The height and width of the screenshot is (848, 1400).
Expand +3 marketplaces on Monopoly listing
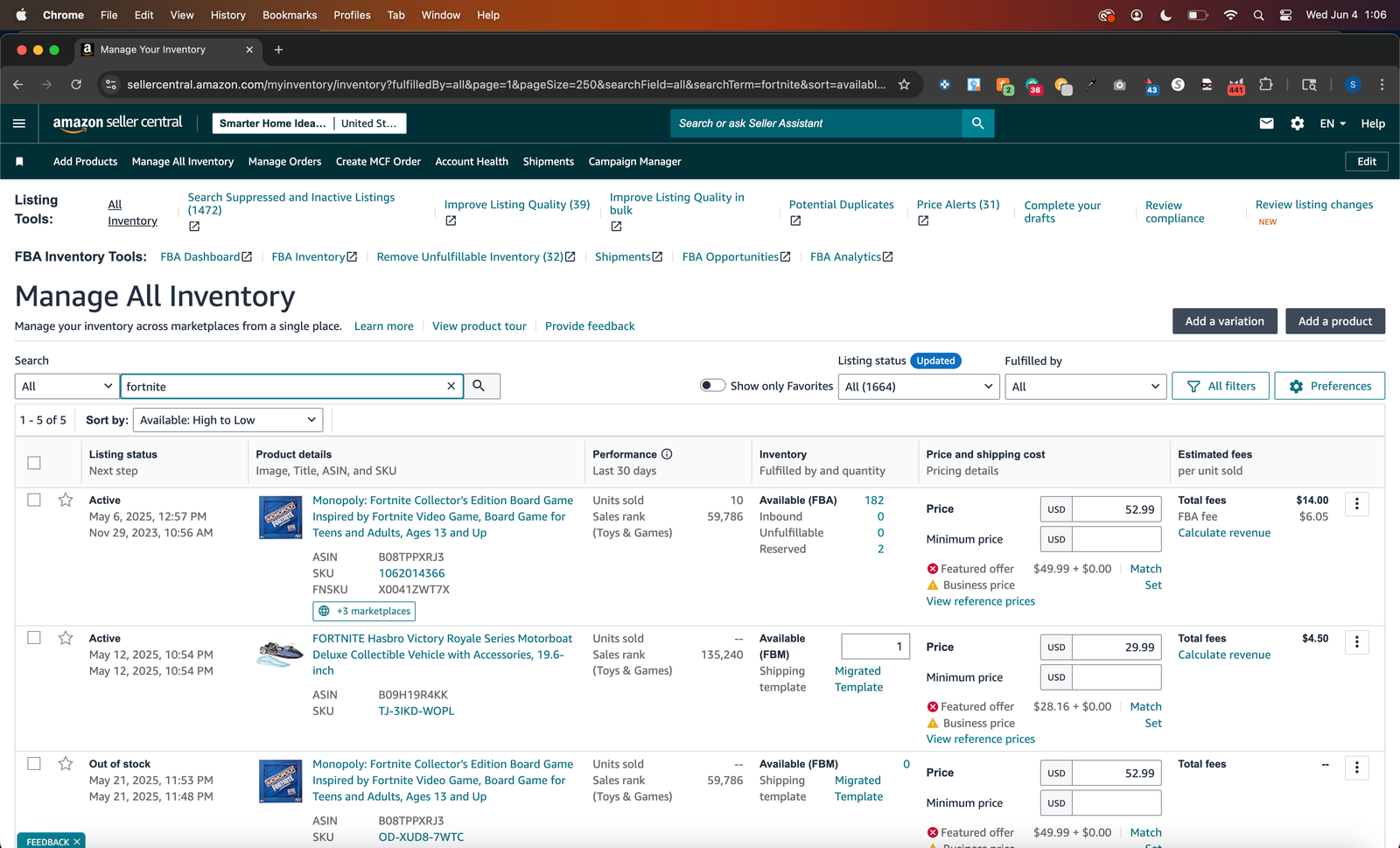364,611
